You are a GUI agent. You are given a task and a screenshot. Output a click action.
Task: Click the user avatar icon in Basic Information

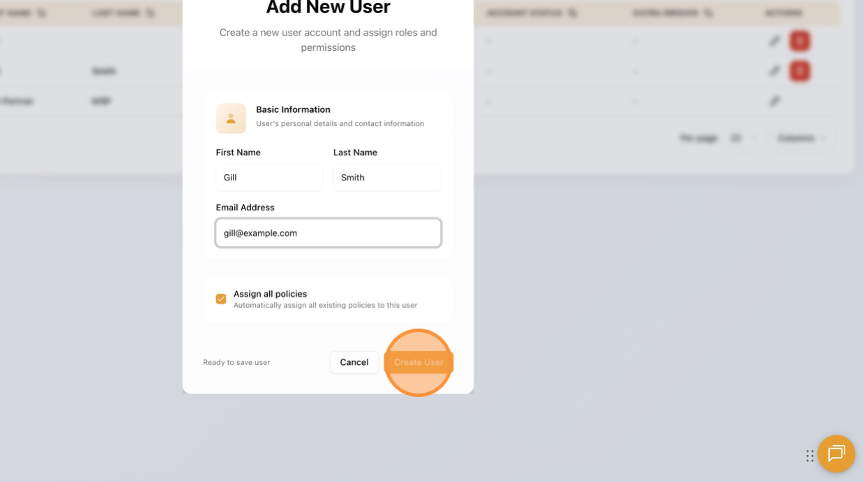pos(231,118)
